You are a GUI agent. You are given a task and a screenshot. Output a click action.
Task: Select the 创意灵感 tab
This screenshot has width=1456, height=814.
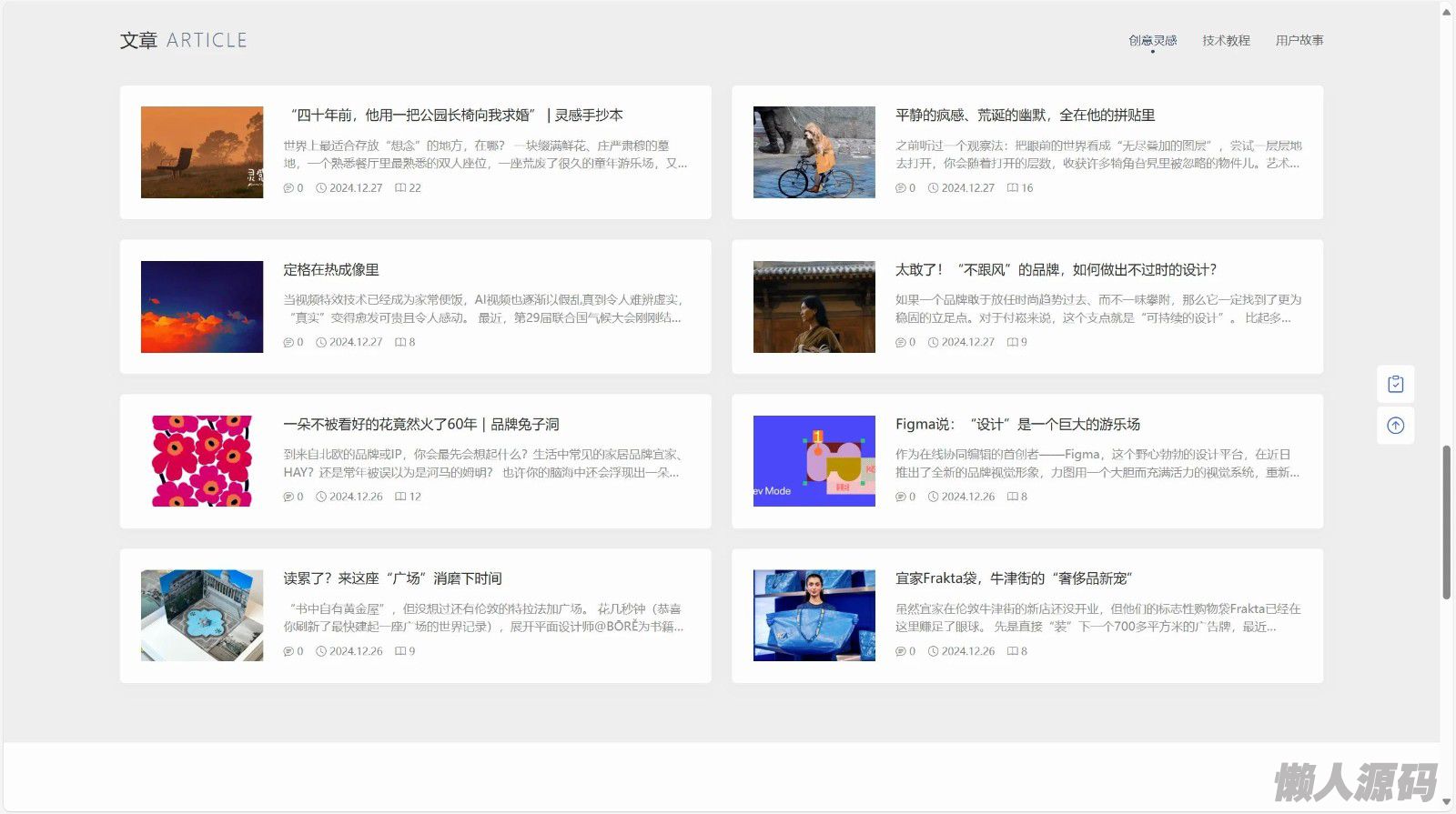(1152, 41)
